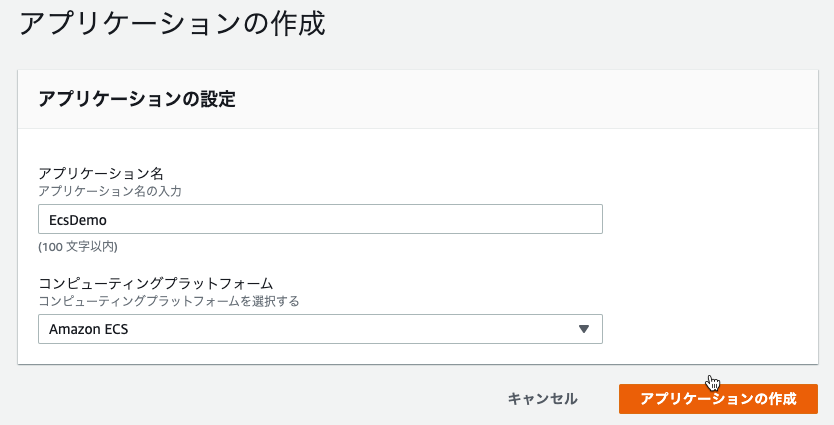Click the コンピューティングプラットフォーム label
The width and height of the screenshot is (834, 425).
[156, 283]
